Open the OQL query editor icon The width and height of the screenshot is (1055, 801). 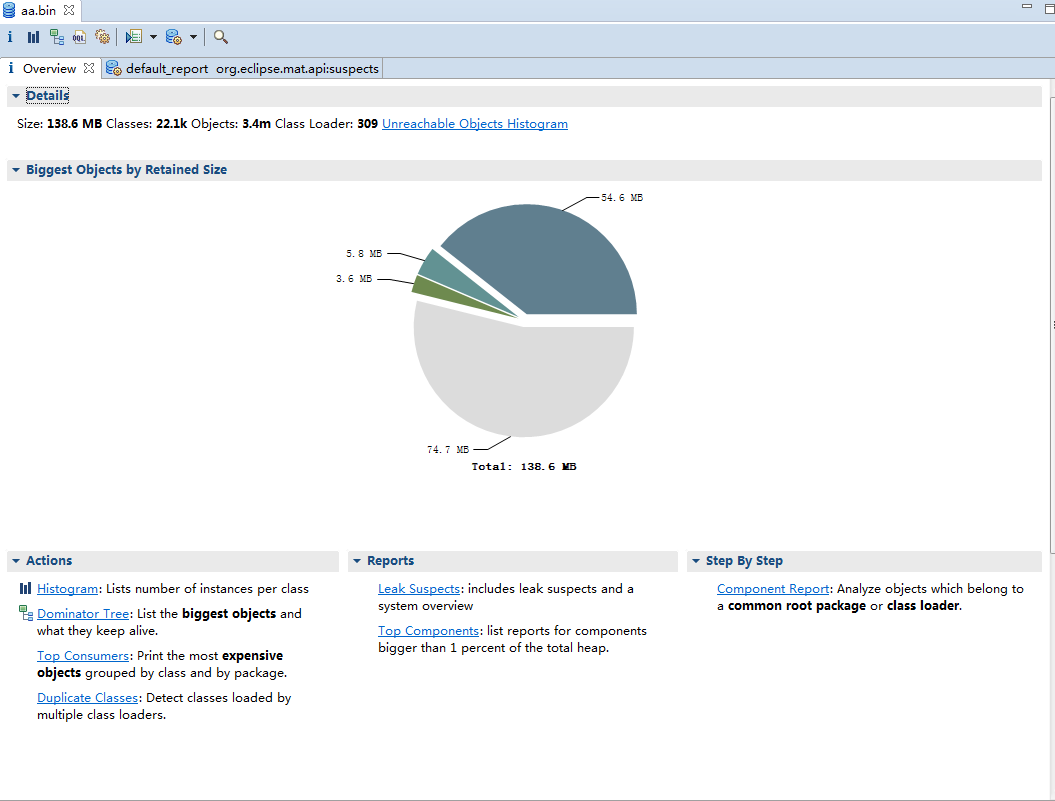coord(79,37)
